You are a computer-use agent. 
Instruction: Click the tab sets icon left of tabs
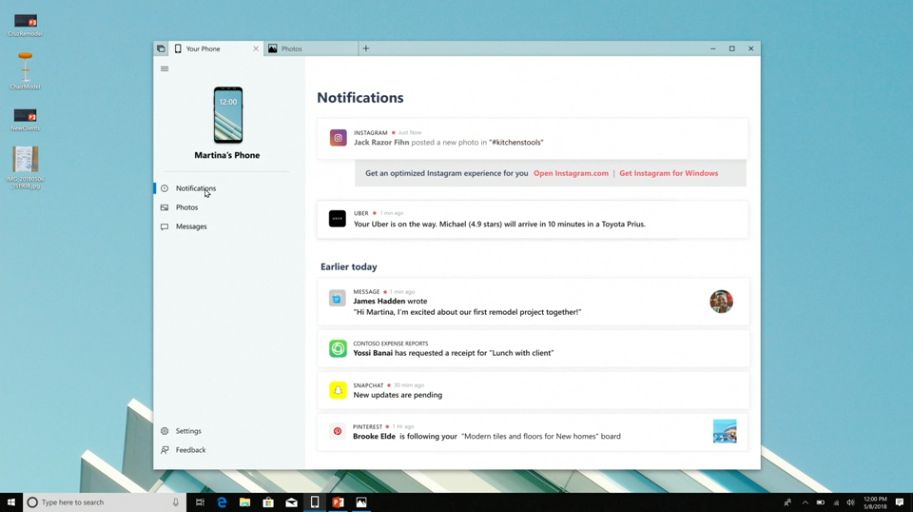[x=161, y=49]
